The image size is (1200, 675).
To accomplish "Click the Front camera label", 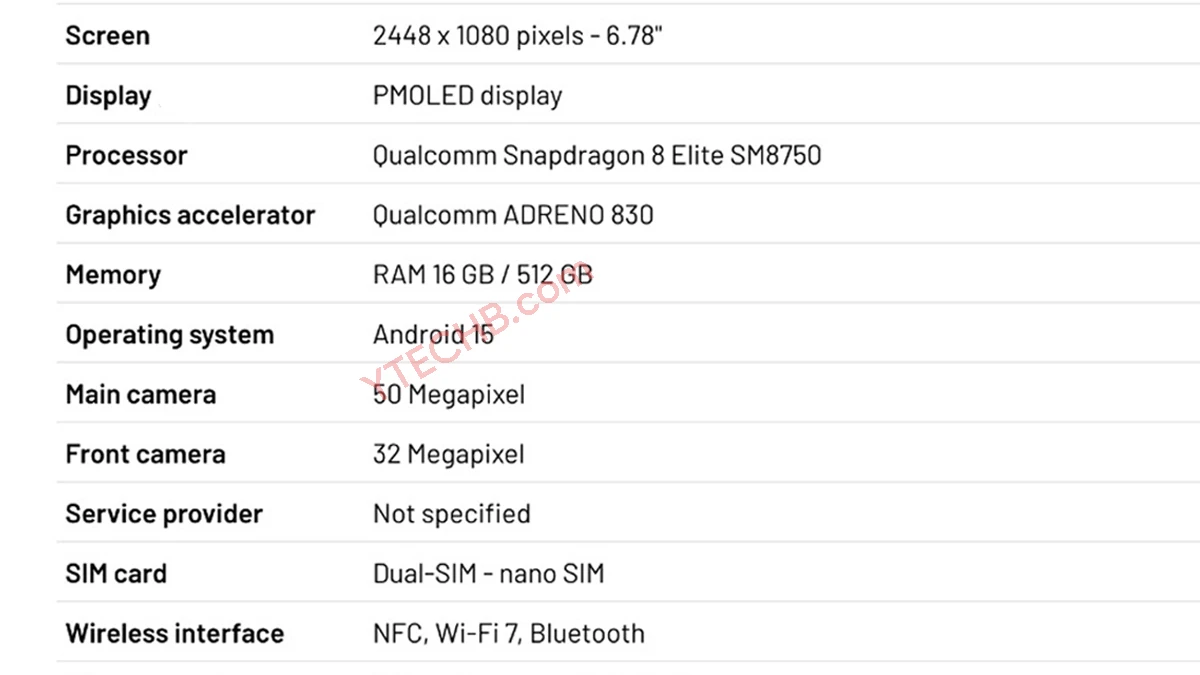I will [x=145, y=455].
